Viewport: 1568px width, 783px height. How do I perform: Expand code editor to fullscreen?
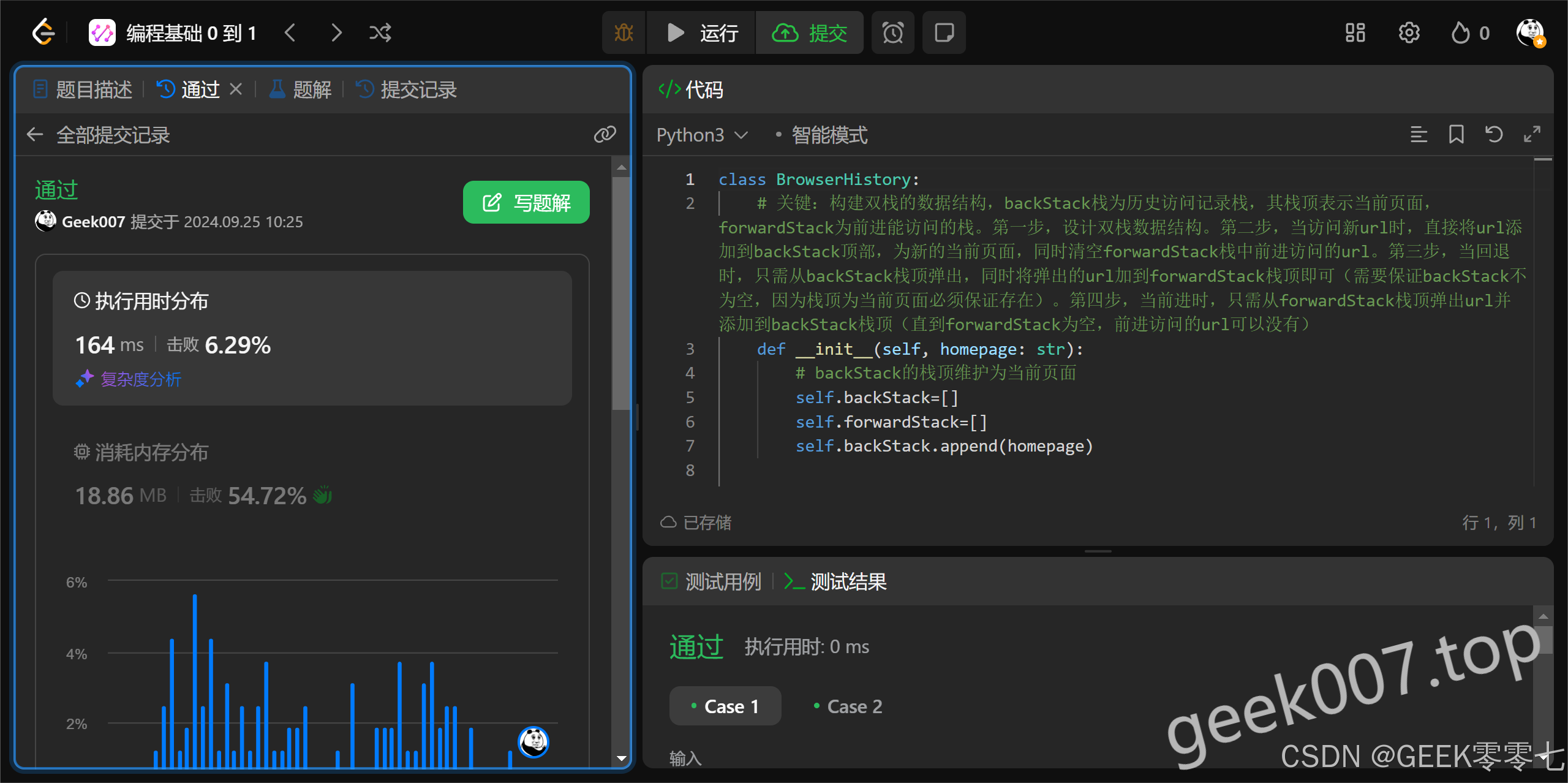1532,134
